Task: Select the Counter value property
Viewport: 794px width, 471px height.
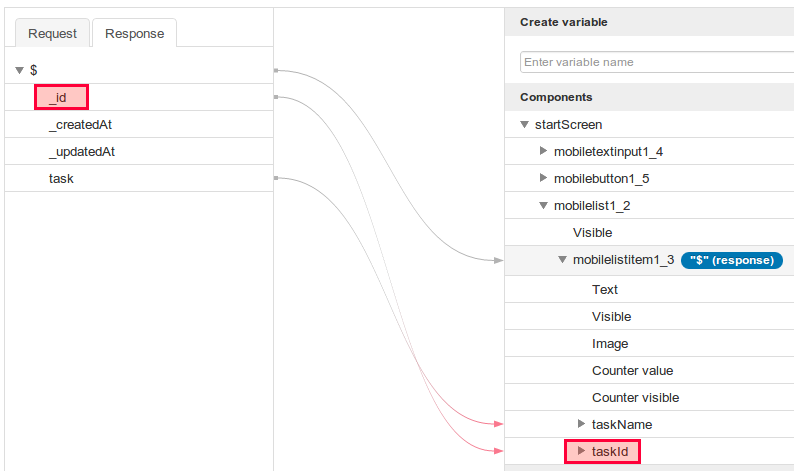Action: point(633,371)
